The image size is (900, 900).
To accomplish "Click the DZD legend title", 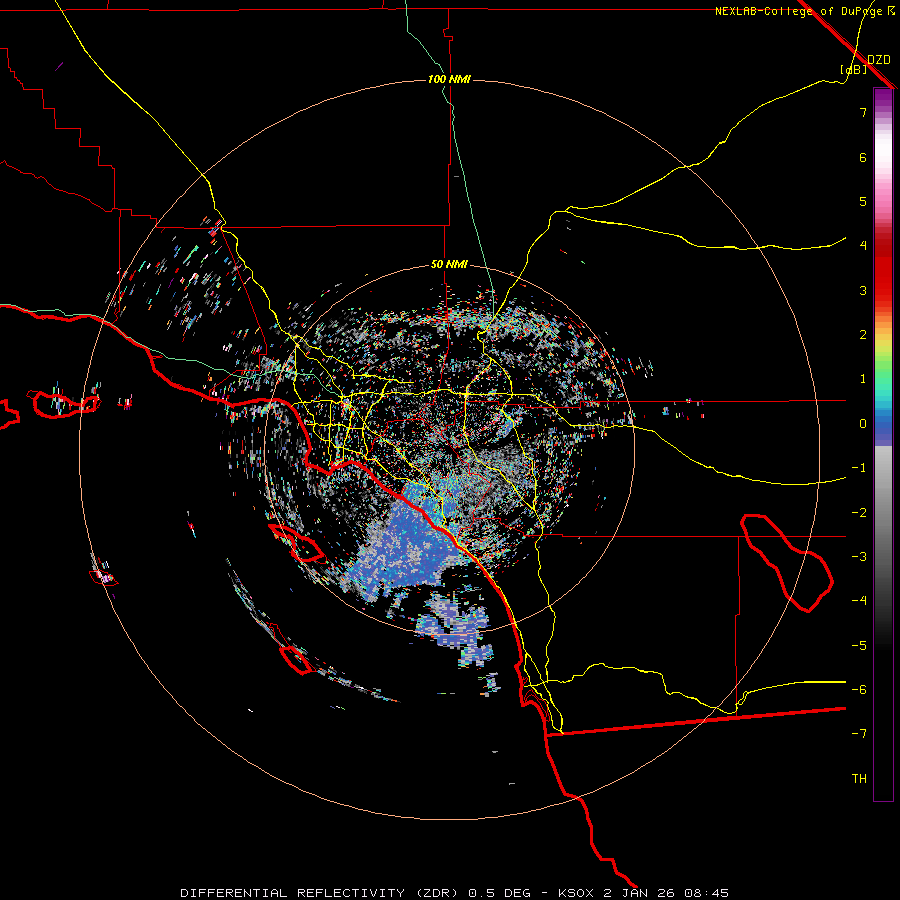I will 879,60.
